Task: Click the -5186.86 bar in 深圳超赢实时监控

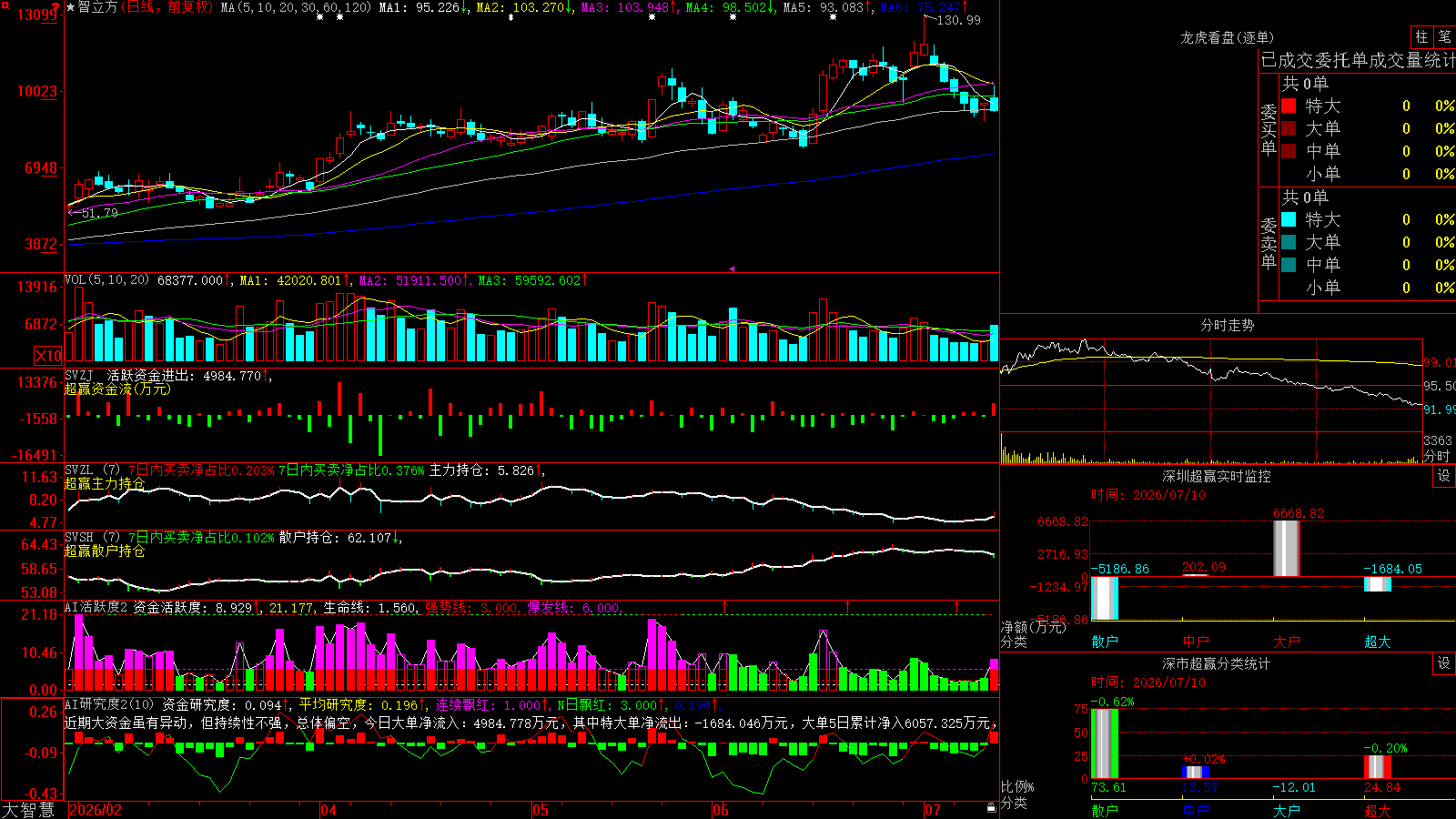Action: click(1105, 598)
